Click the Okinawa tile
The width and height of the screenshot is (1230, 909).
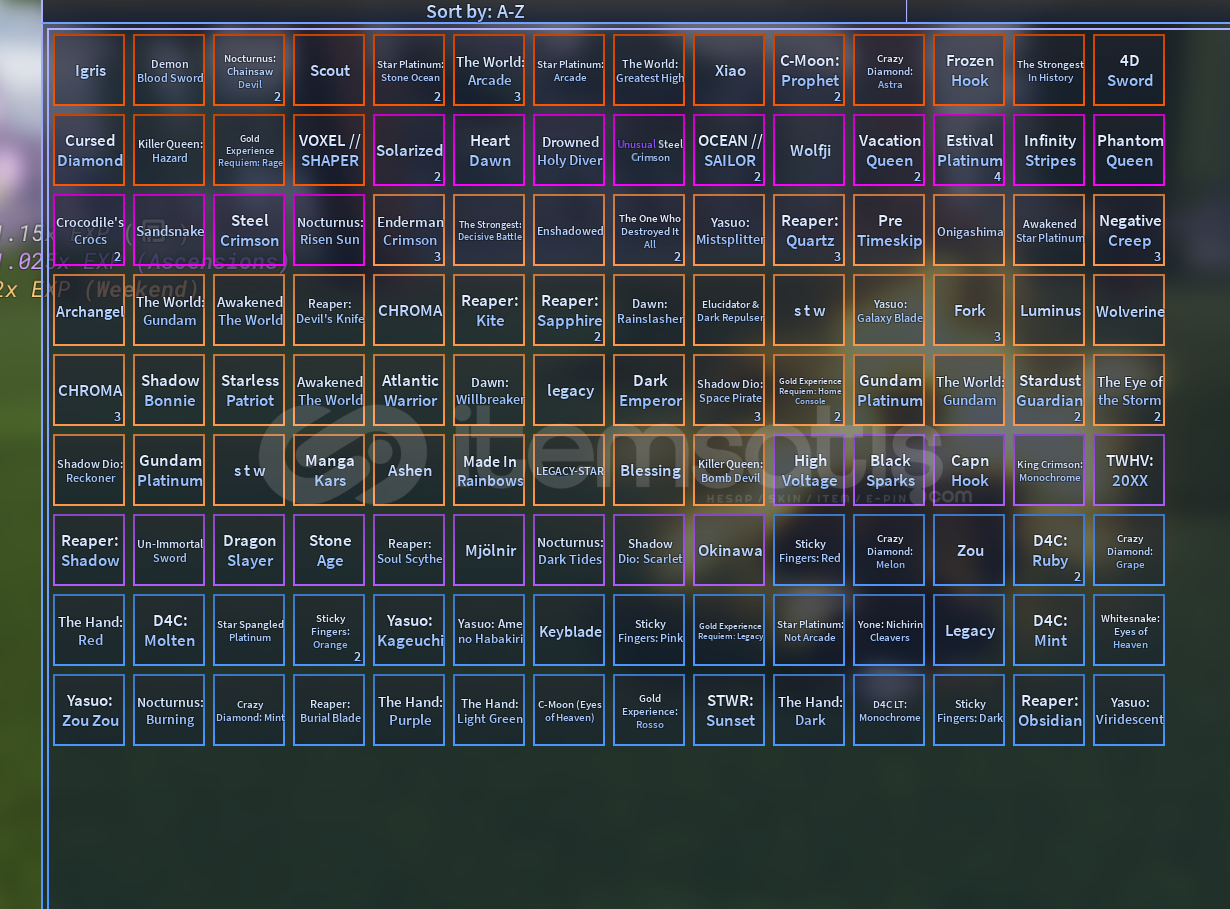730,551
